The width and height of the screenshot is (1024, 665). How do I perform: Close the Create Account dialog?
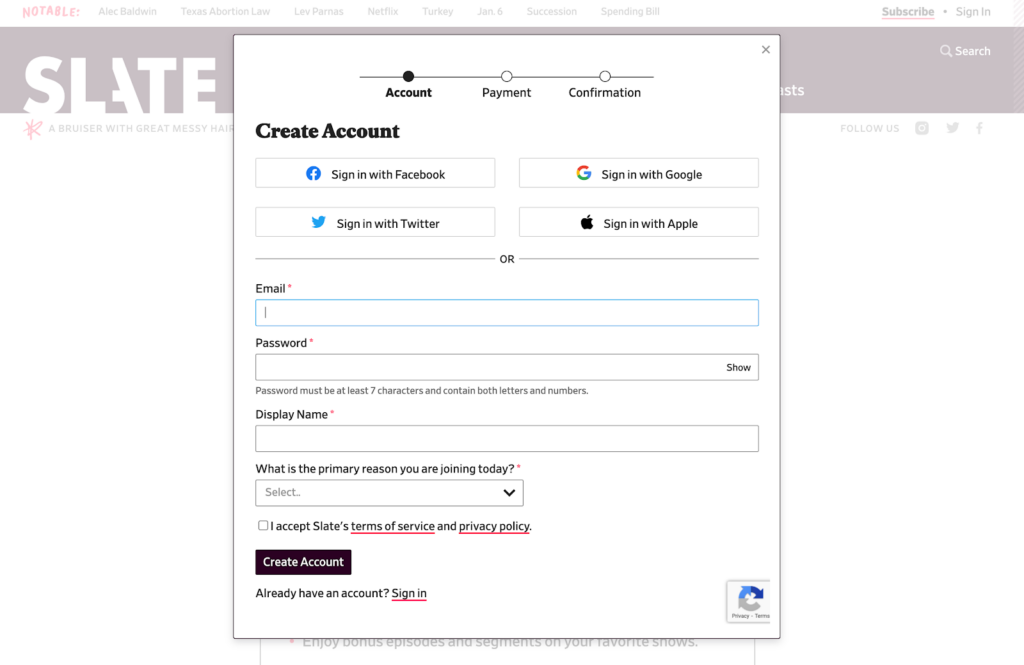click(x=766, y=49)
